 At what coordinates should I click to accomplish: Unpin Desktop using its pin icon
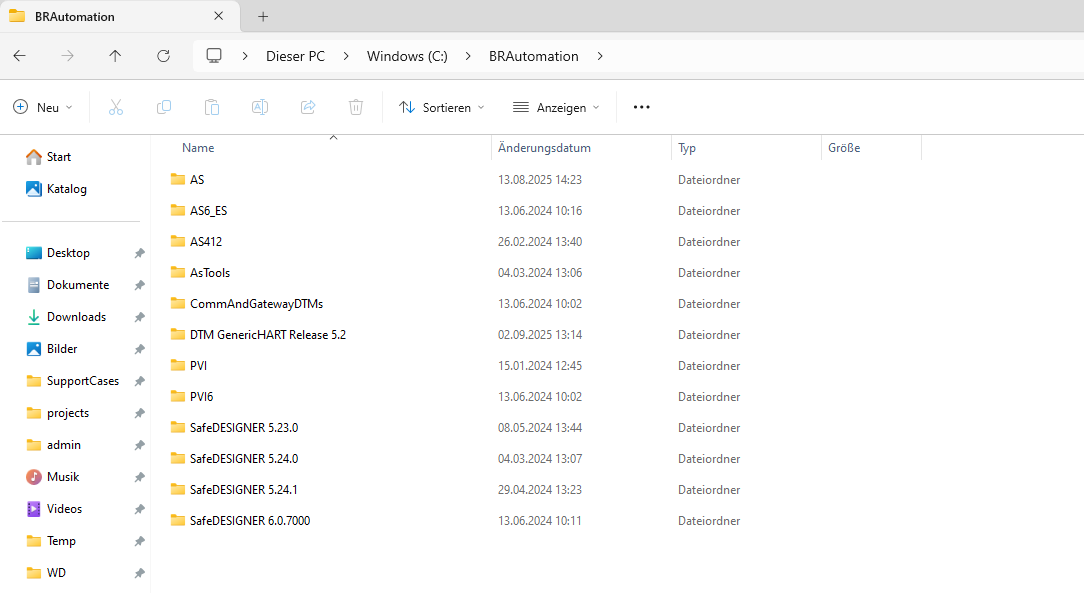pyautogui.click(x=139, y=253)
